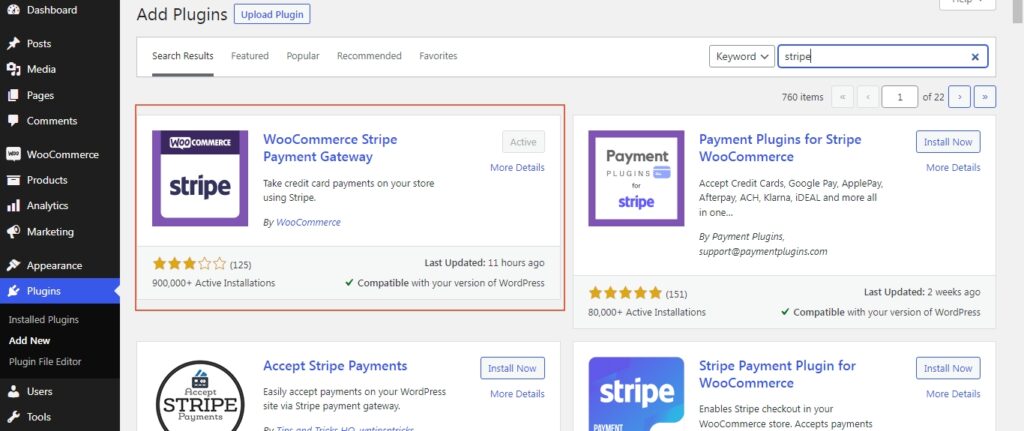Viewport: 1024px width, 431px height.
Task: Click the five-star rating of Payment Plugins
Action: click(625, 293)
